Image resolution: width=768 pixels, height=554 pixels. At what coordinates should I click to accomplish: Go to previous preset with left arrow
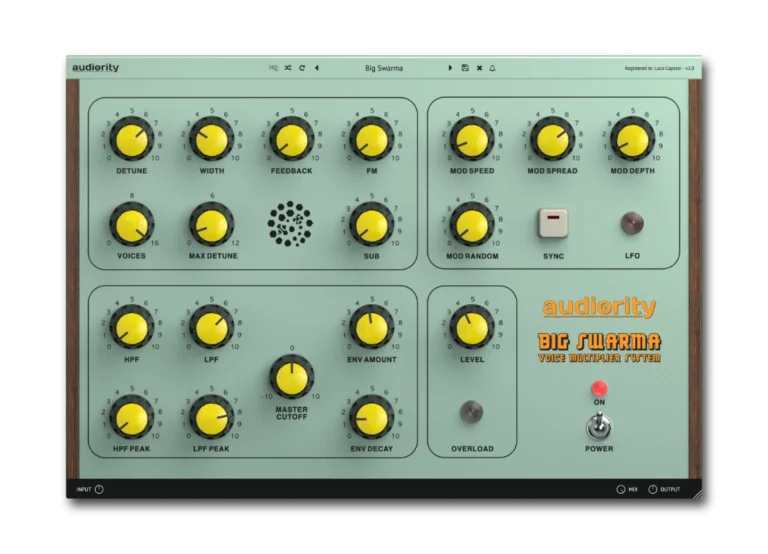[x=317, y=68]
